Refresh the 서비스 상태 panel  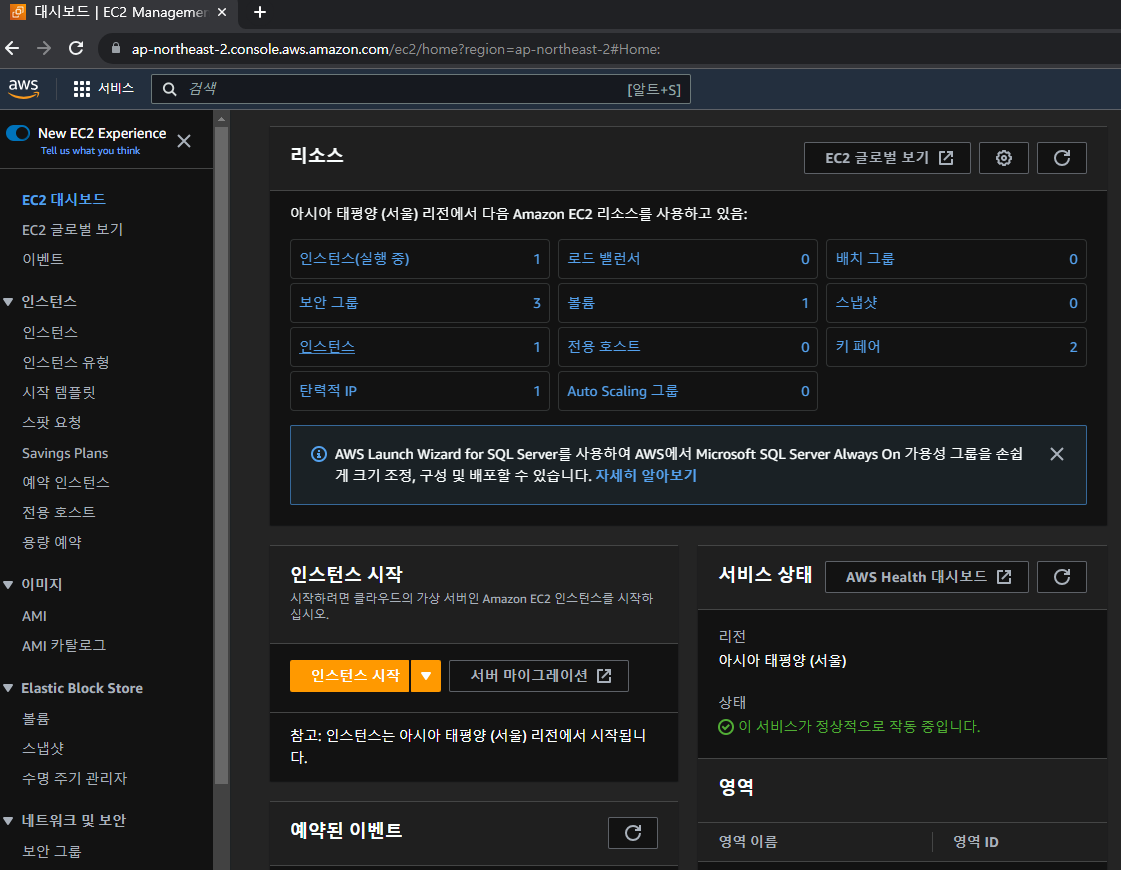pos(1062,577)
